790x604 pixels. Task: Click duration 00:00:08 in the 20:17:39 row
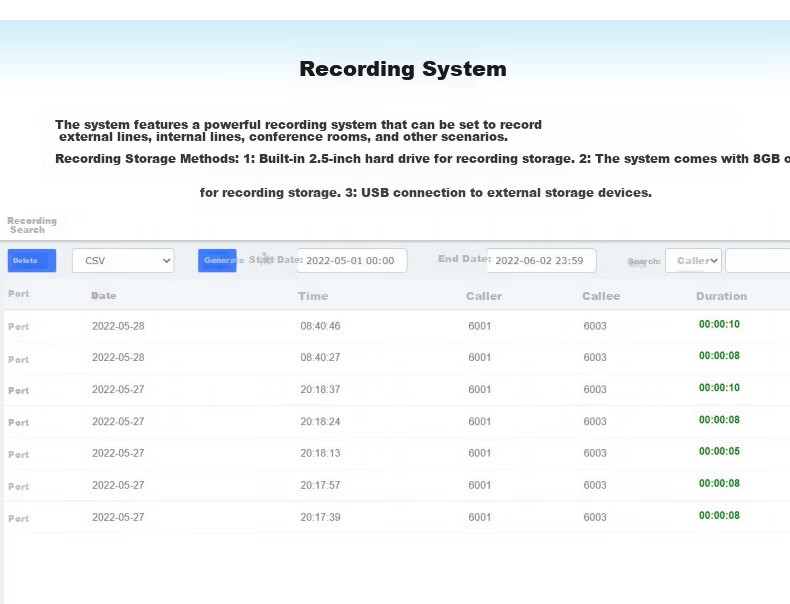tap(719, 515)
